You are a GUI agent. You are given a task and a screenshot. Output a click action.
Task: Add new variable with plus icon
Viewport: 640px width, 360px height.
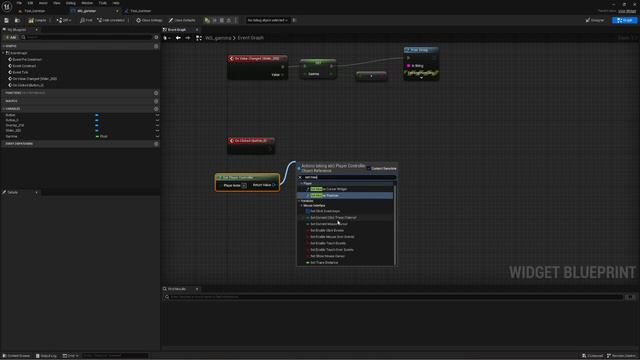coord(156,109)
